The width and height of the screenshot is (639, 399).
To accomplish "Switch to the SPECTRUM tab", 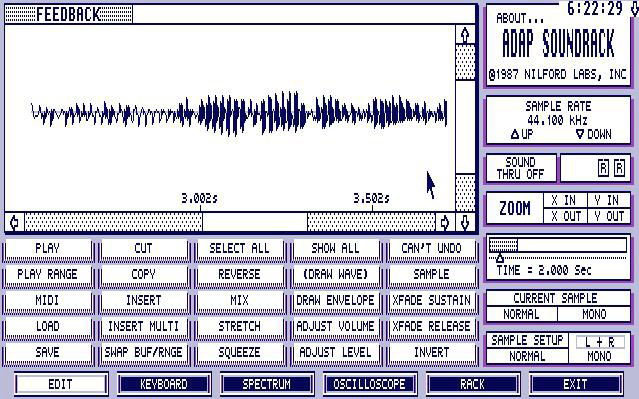I will (267, 384).
